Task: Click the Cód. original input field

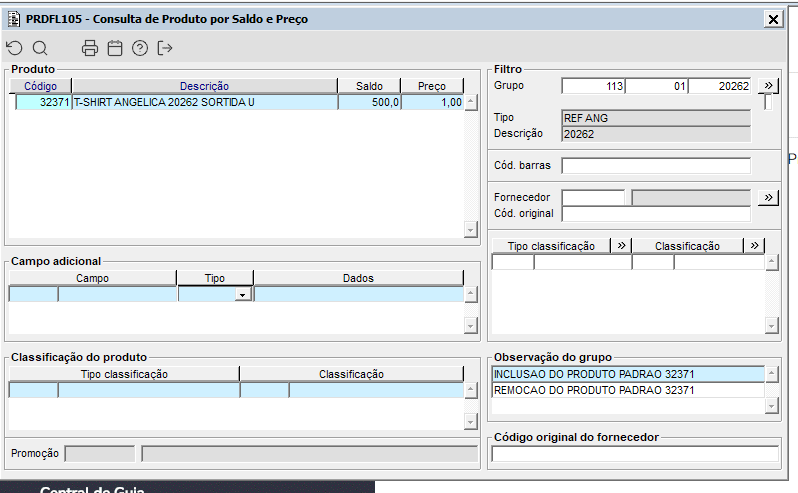Action: click(656, 214)
